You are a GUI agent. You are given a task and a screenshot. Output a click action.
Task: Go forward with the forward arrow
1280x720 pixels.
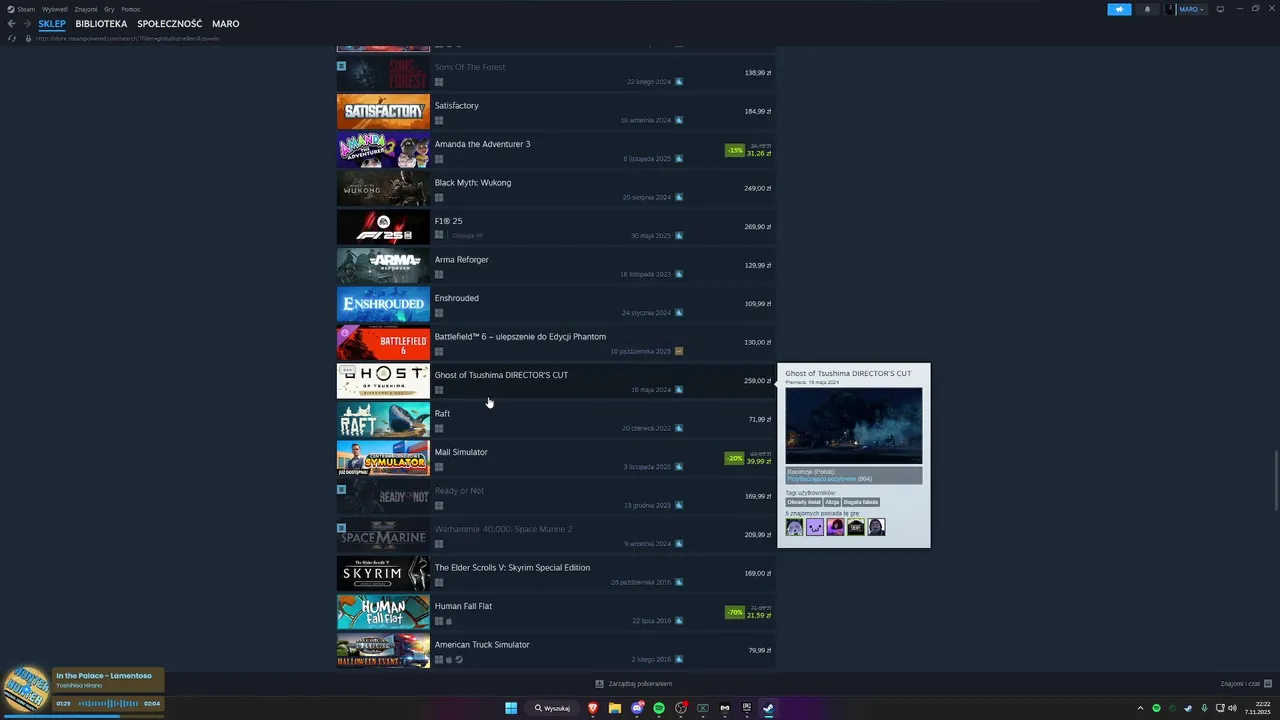[x=26, y=24]
